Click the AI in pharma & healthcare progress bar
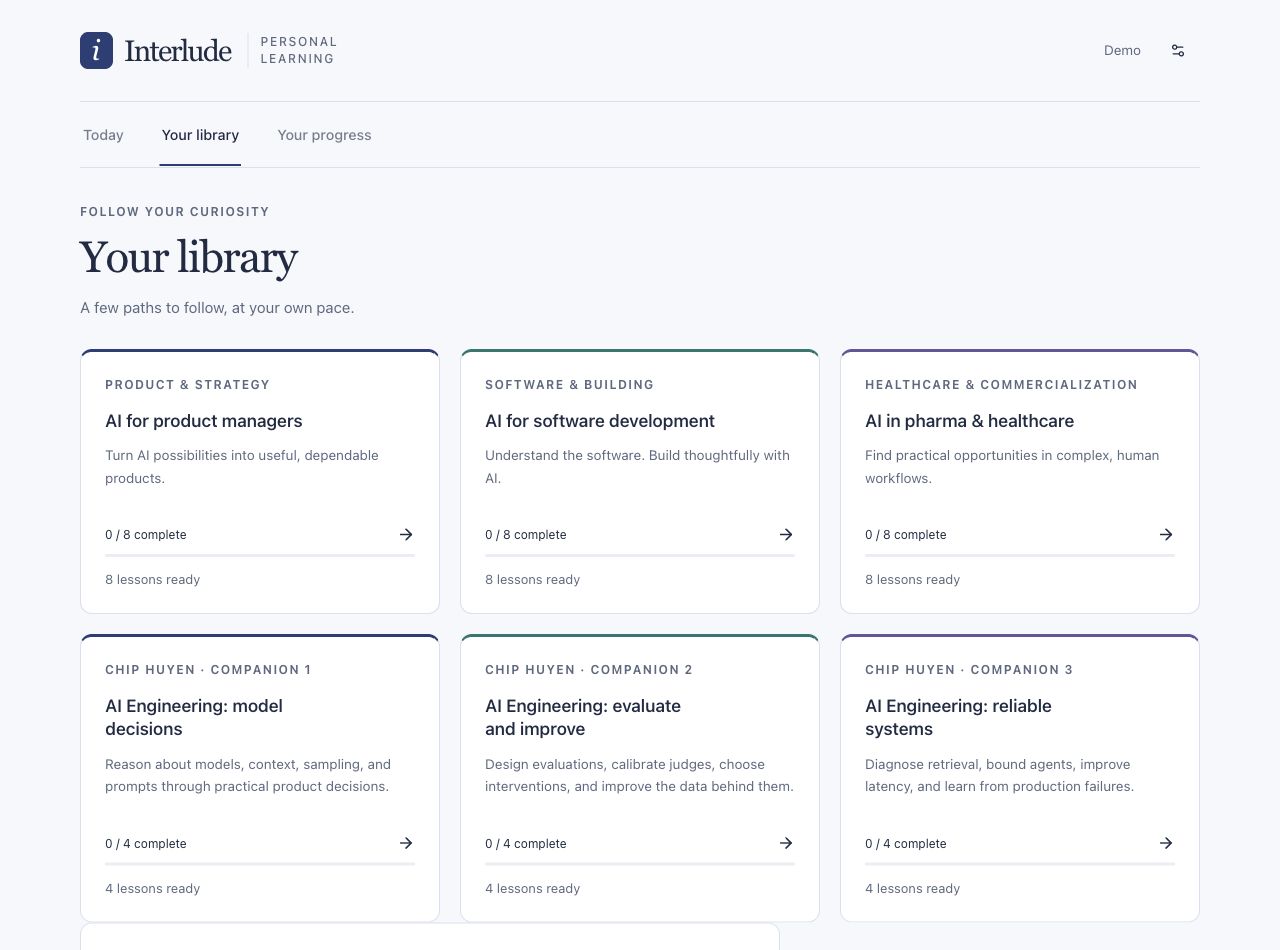 [1020, 555]
